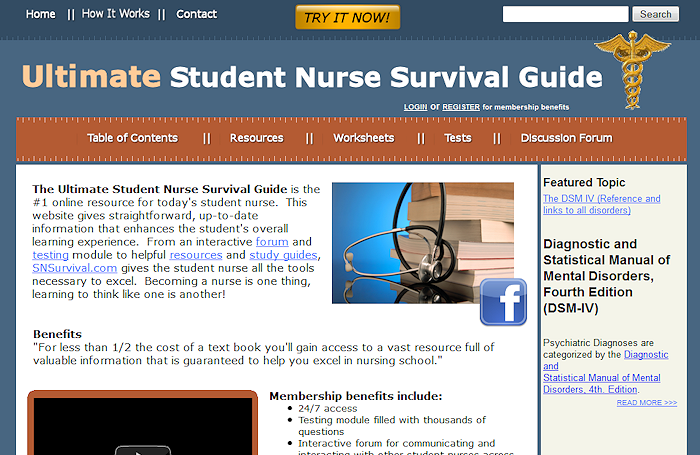Open the Resources menu item
Viewport: 700px width, 455px height.
(x=257, y=138)
